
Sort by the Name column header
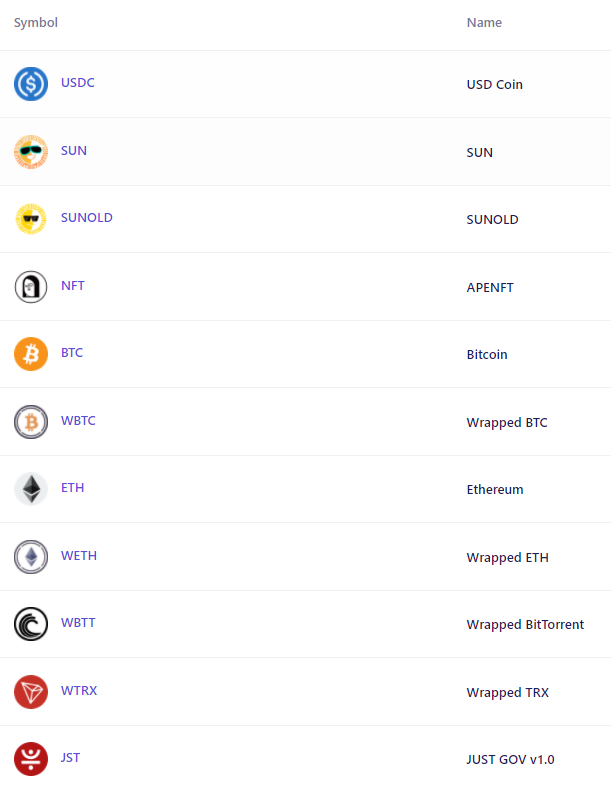(x=484, y=23)
